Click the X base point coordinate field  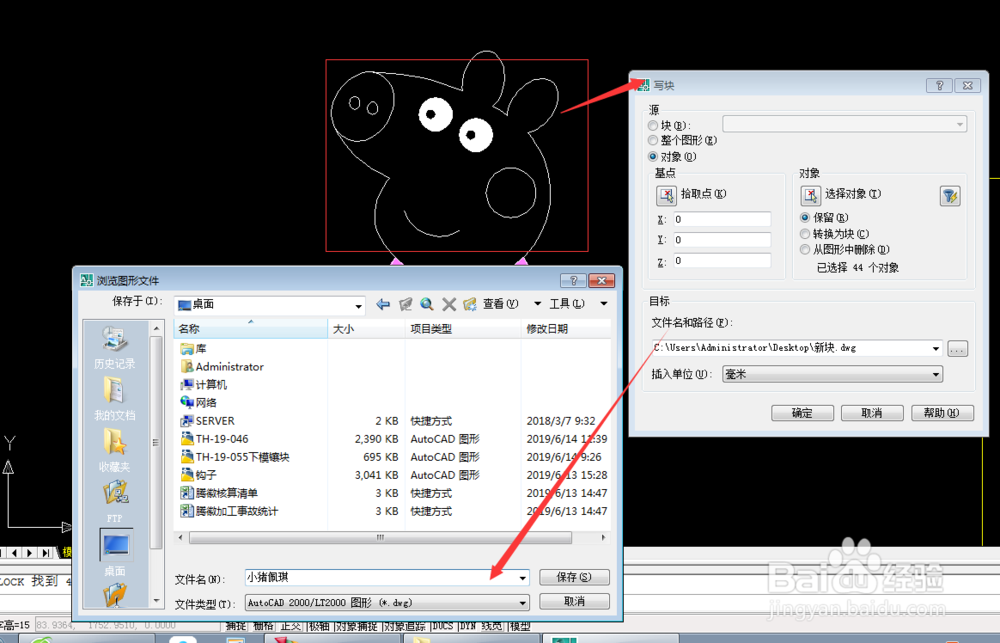[x=722, y=219]
